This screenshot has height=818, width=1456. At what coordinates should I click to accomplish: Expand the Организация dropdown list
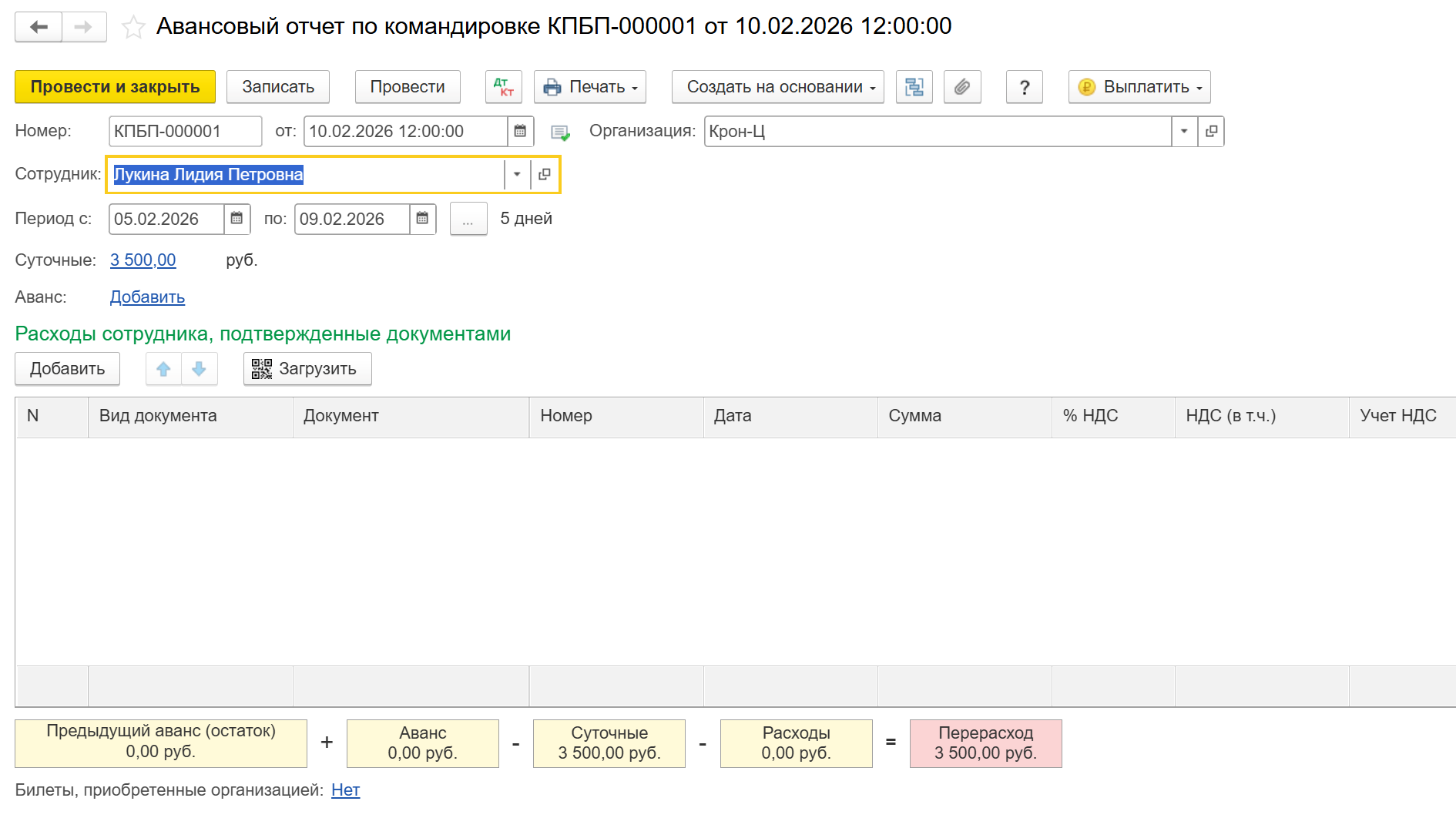click(1183, 131)
